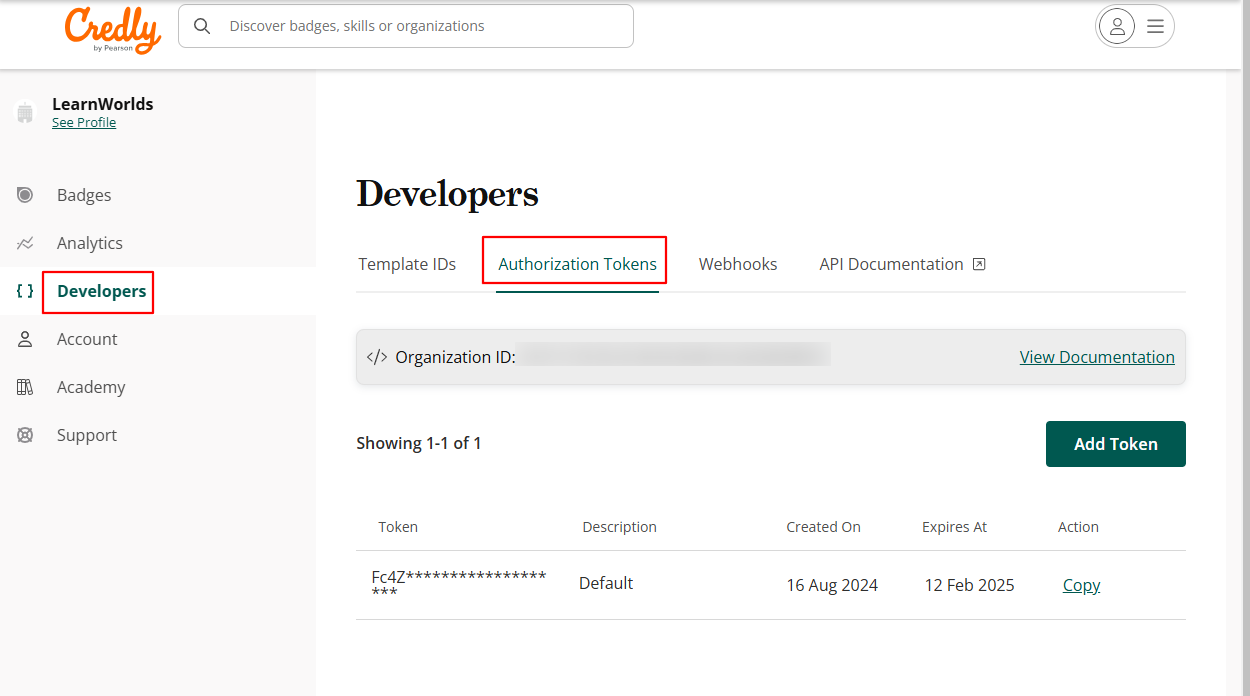Go to Support in sidebar
Image resolution: width=1250 pixels, height=696 pixels.
click(87, 435)
